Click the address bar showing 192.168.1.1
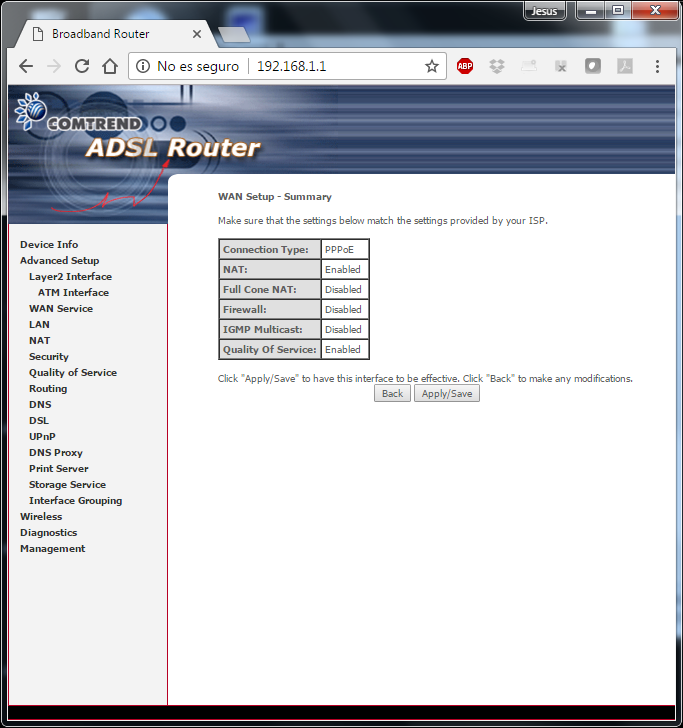Image resolution: width=683 pixels, height=728 pixels. (330, 66)
